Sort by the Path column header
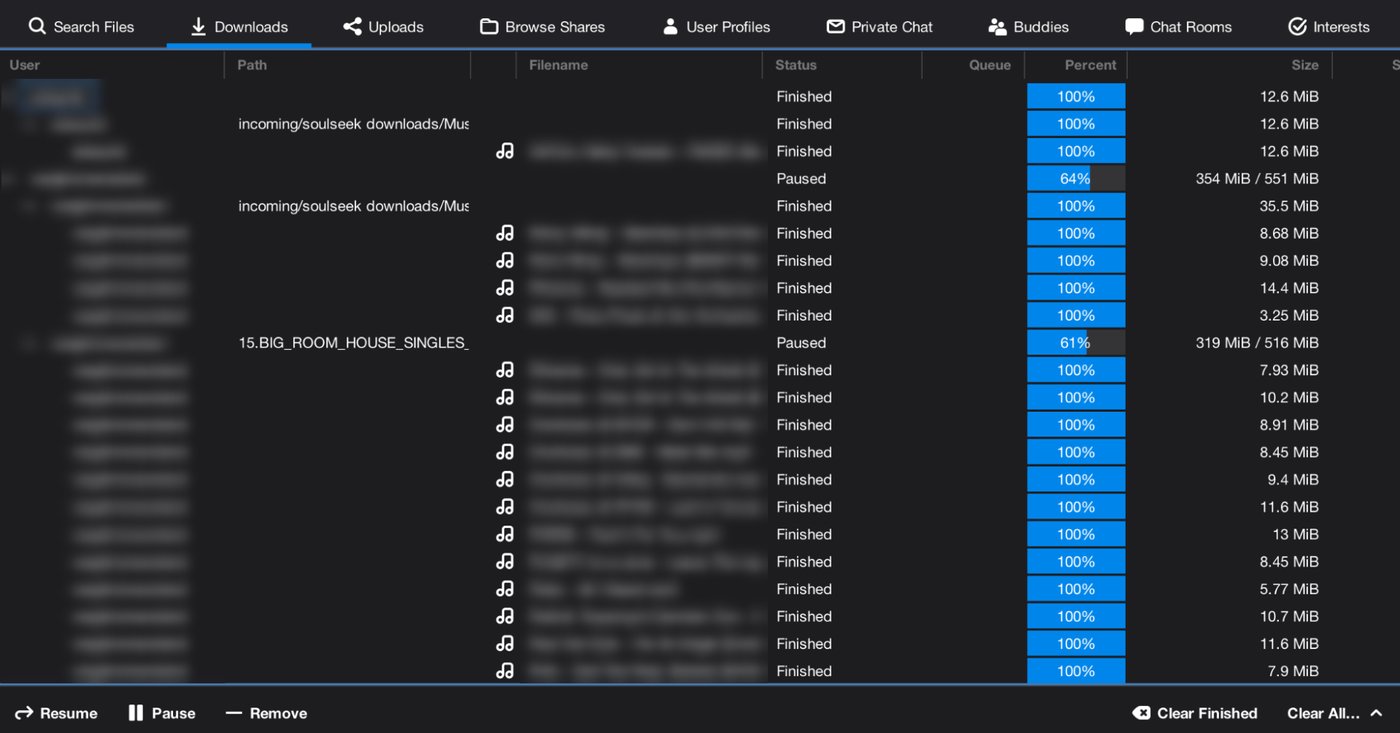 252,65
